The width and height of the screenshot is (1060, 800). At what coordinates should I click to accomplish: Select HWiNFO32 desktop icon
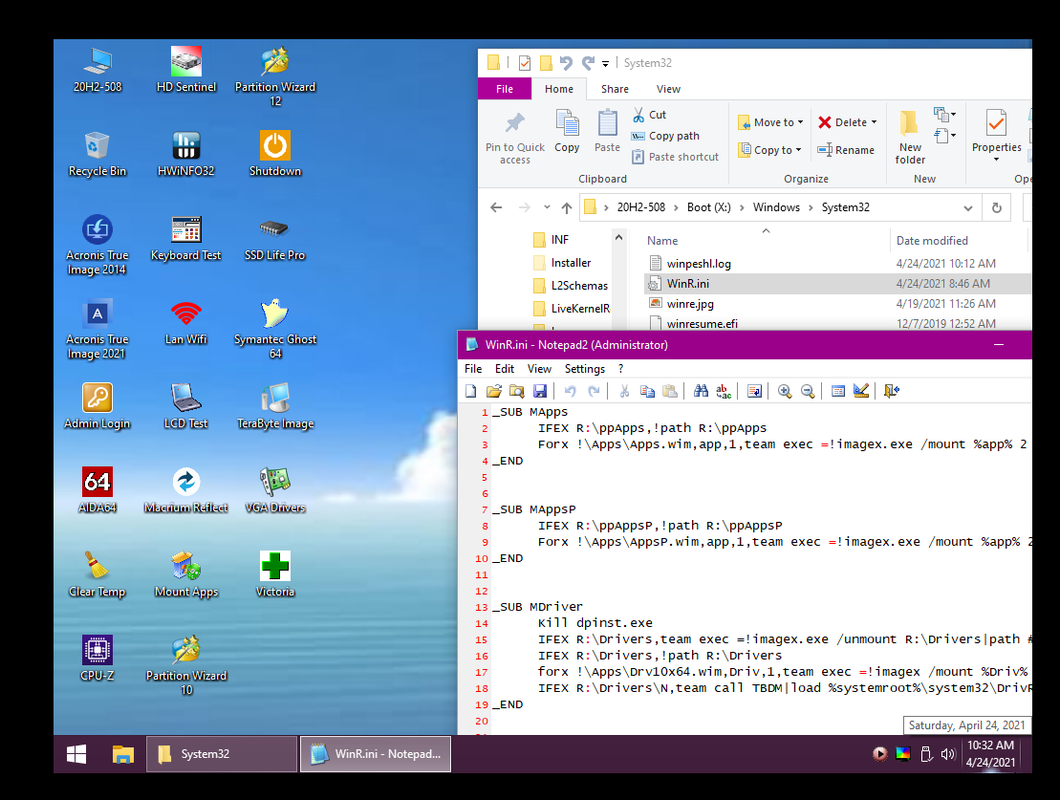pos(186,154)
